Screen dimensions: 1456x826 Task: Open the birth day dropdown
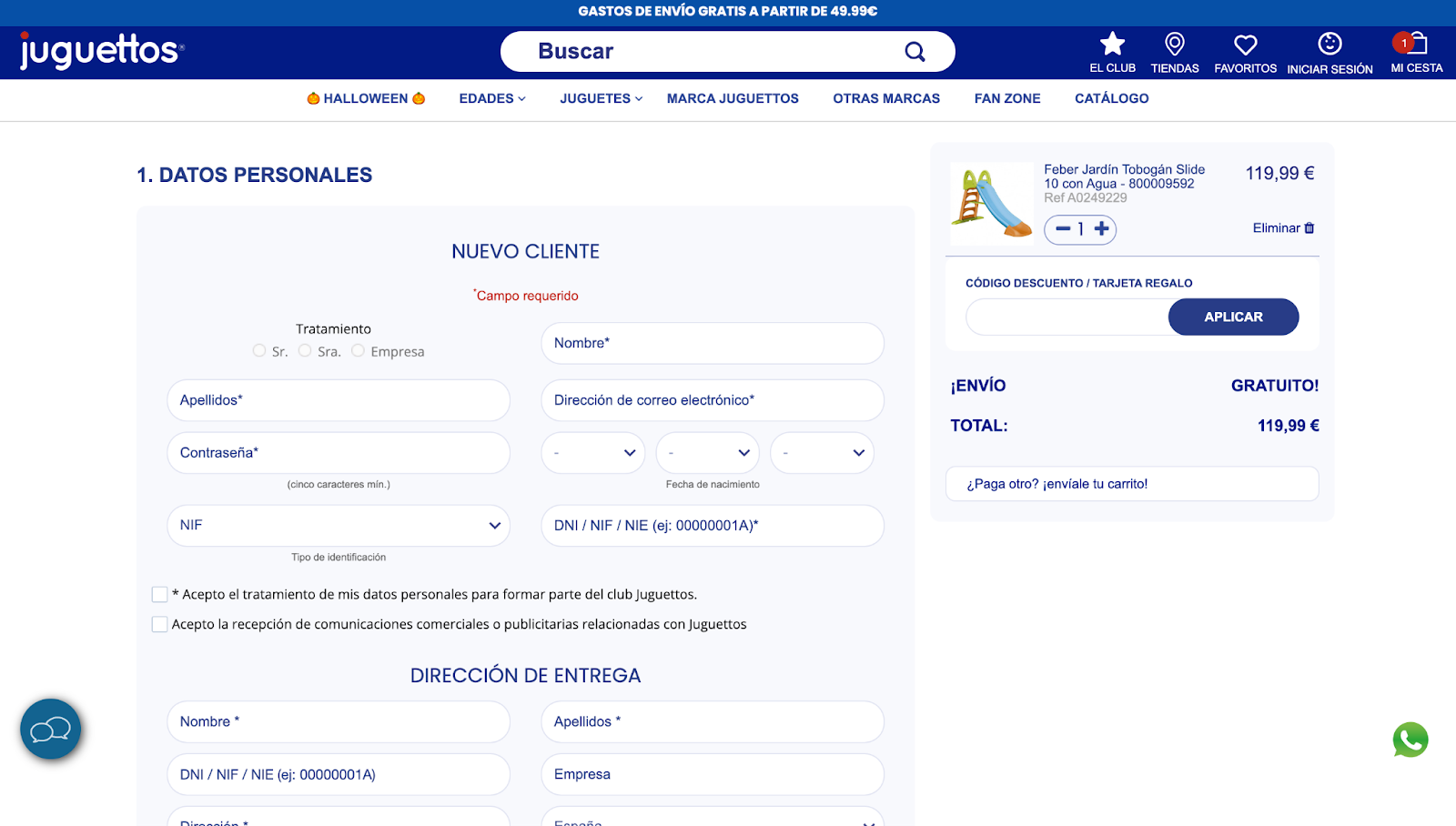593,453
